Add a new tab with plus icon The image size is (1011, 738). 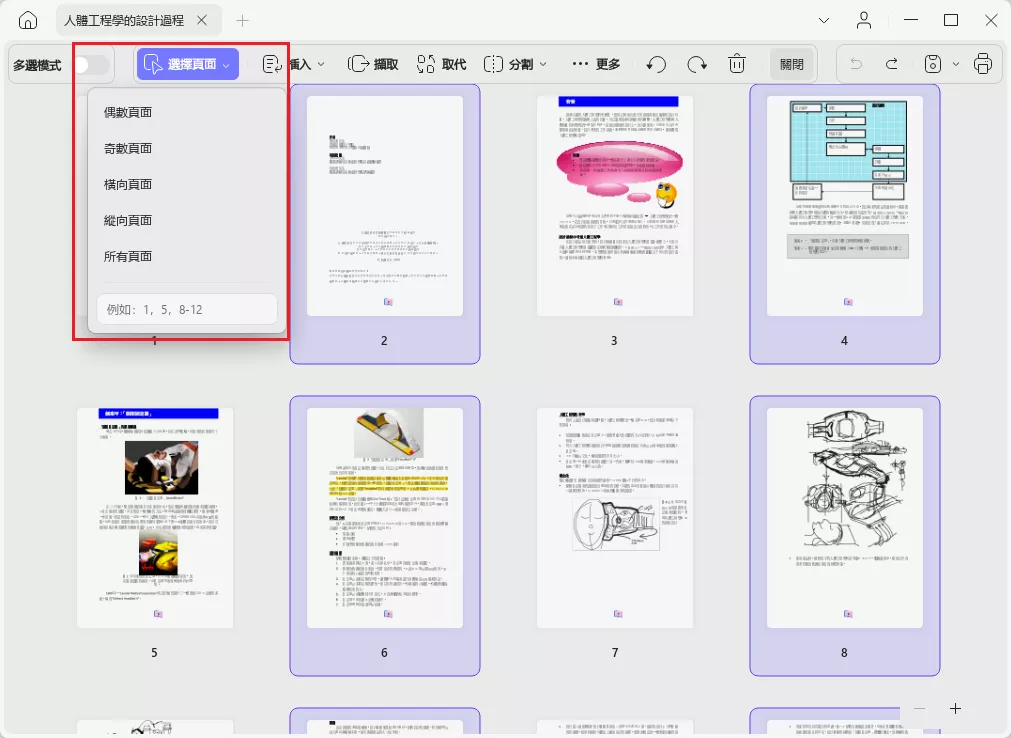pyautogui.click(x=242, y=21)
